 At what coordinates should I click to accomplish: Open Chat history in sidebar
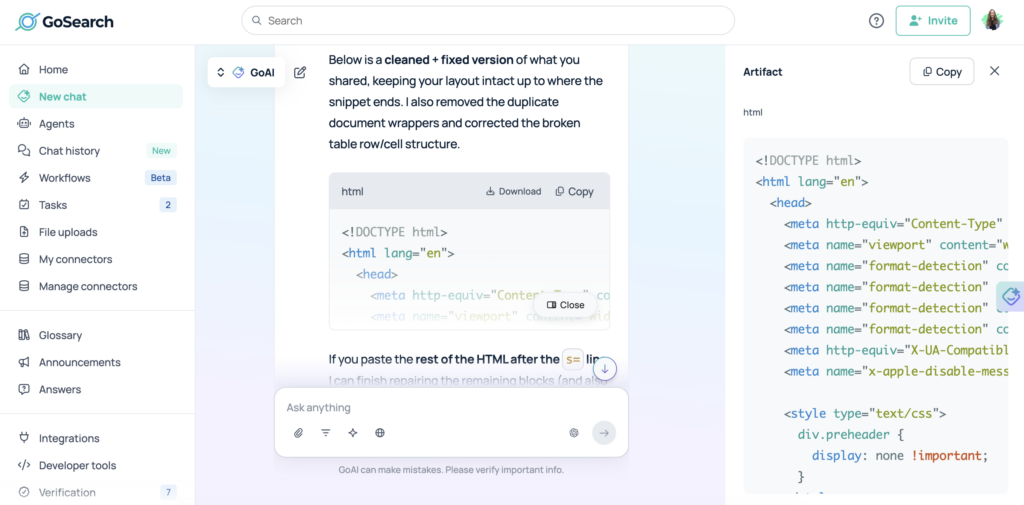[69, 151]
